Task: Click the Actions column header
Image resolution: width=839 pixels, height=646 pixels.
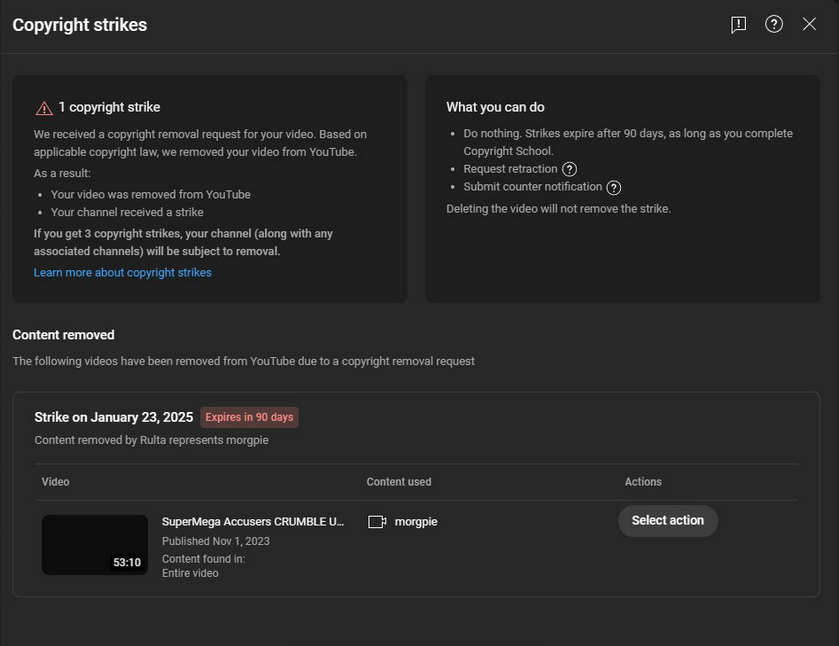Action: click(643, 482)
